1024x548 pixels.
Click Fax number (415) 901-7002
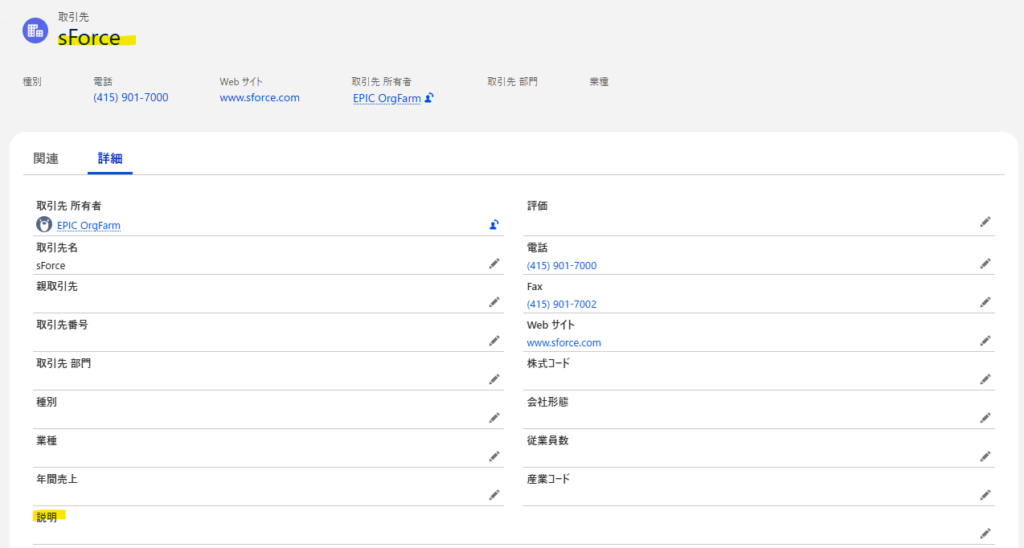(562, 304)
